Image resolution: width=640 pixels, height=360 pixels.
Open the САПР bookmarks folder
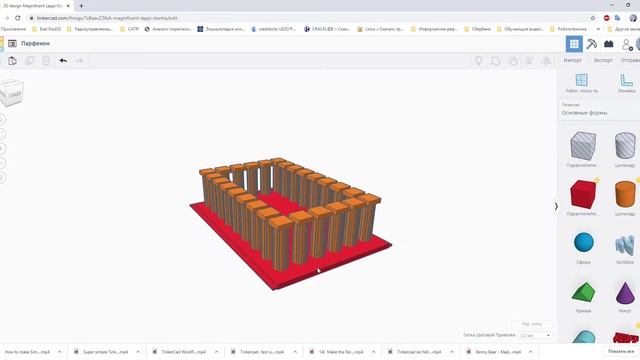[129, 29]
